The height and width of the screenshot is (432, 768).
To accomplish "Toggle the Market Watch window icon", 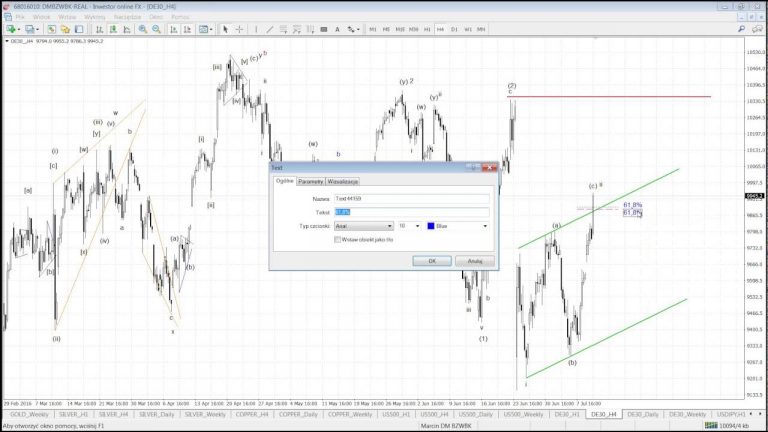I will tap(51, 29).
